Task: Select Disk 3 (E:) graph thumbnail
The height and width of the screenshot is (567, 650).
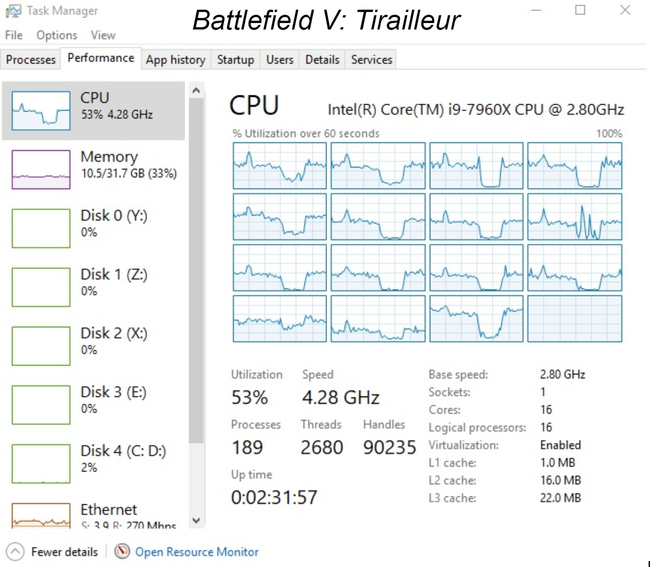Action: click(x=41, y=405)
